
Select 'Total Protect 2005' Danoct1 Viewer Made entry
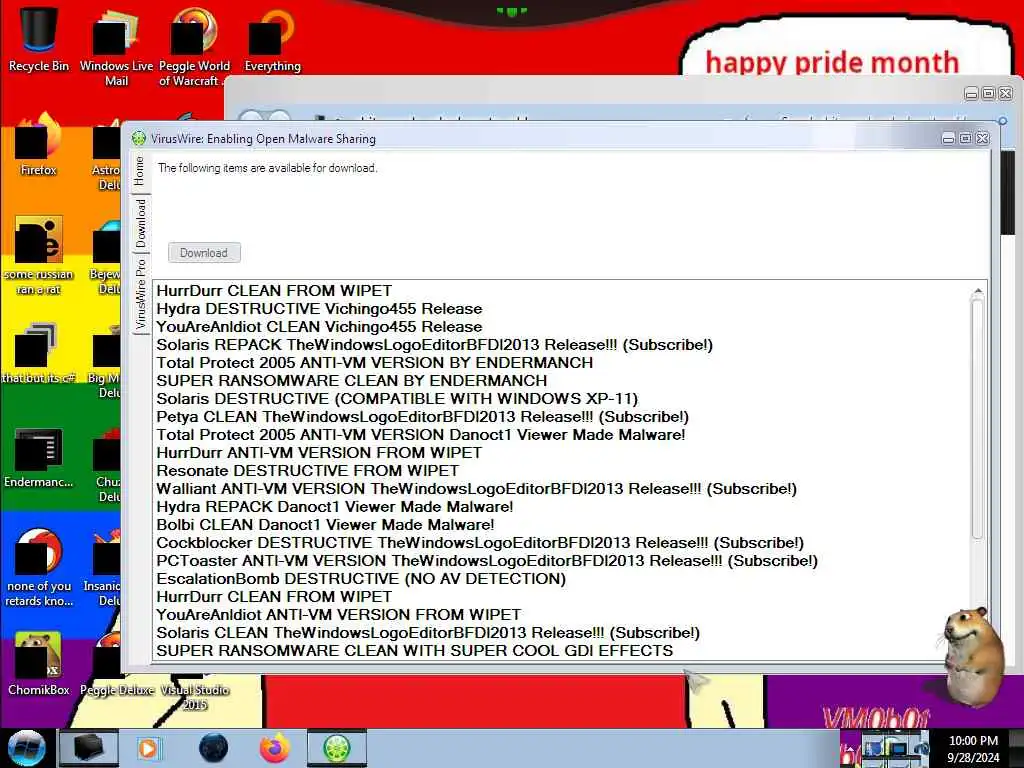(421, 435)
